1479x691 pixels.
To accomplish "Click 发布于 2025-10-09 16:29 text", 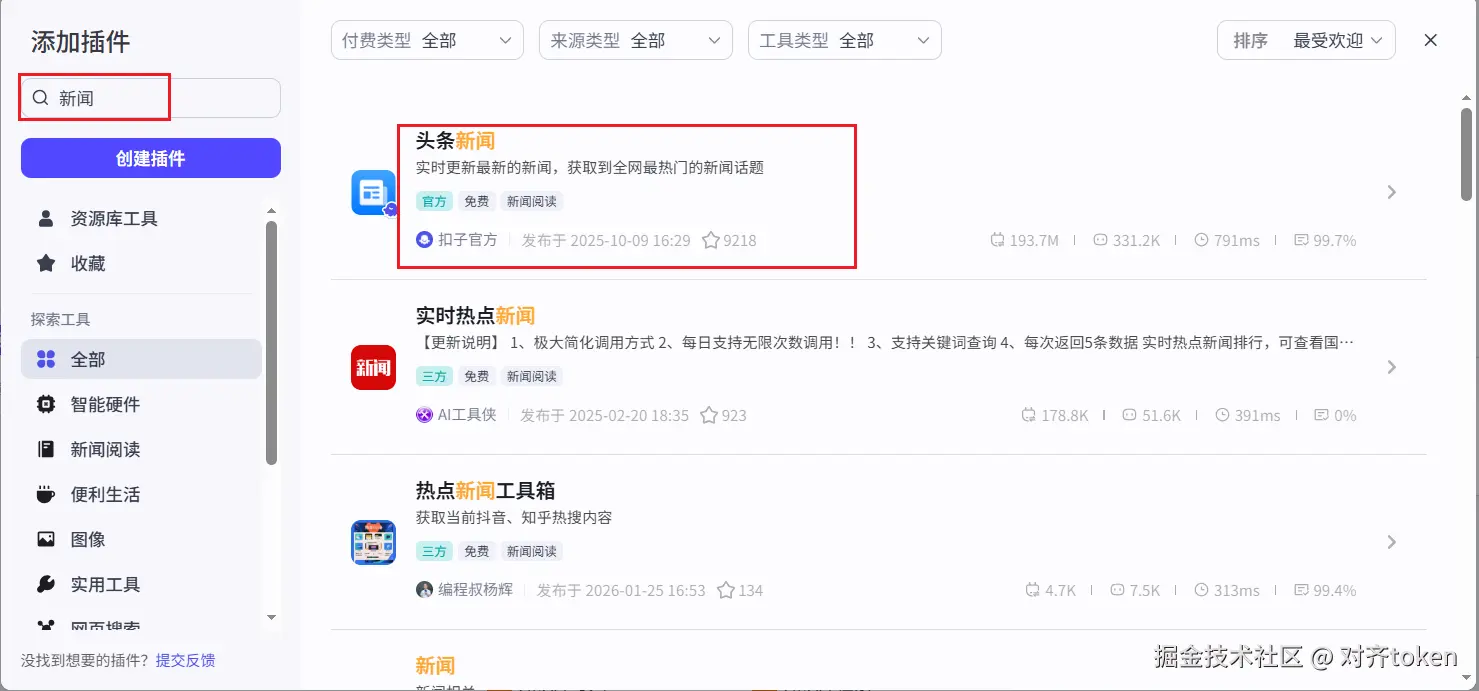I will (x=606, y=240).
